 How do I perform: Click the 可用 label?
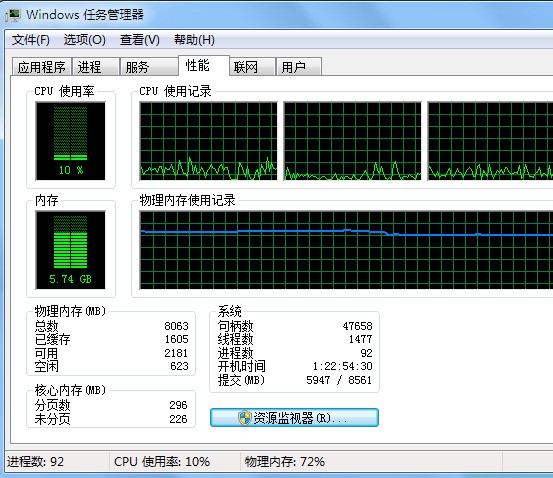pyautogui.click(x=46, y=353)
